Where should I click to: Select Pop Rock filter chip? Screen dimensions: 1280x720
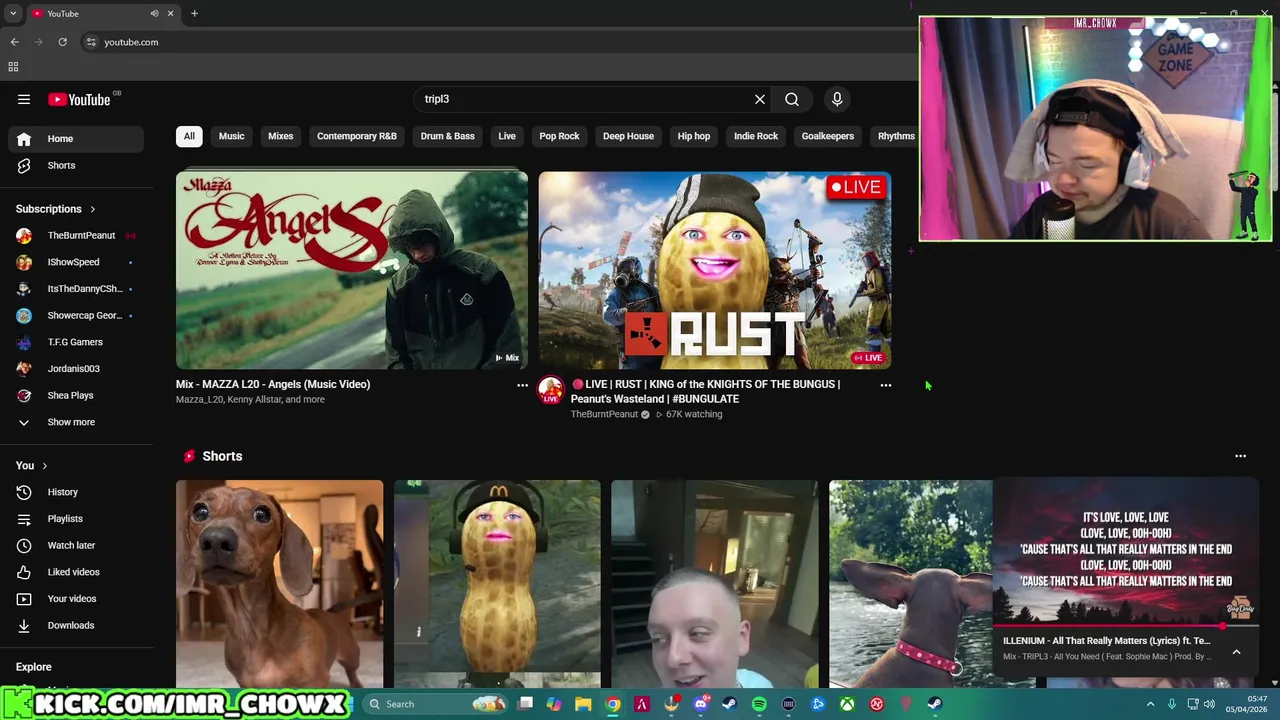coord(559,136)
